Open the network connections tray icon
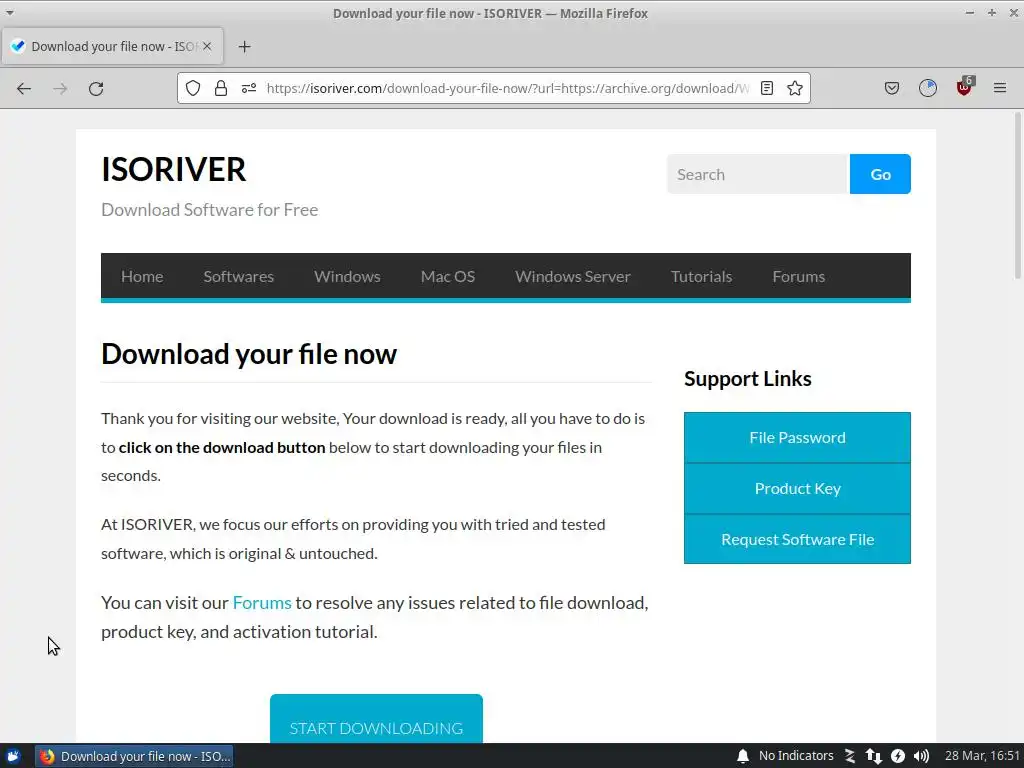This screenshot has width=1024, height=768. pyautogui.click(x=874, y=756)
